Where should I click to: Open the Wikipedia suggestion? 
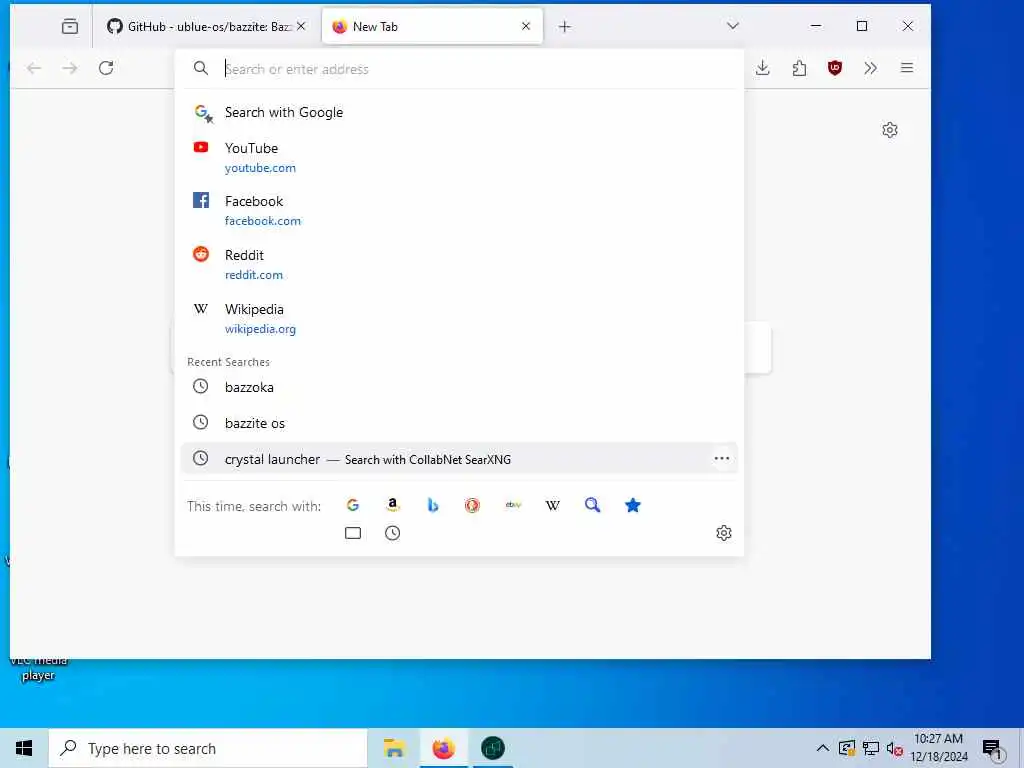click(x=459, y=318)
